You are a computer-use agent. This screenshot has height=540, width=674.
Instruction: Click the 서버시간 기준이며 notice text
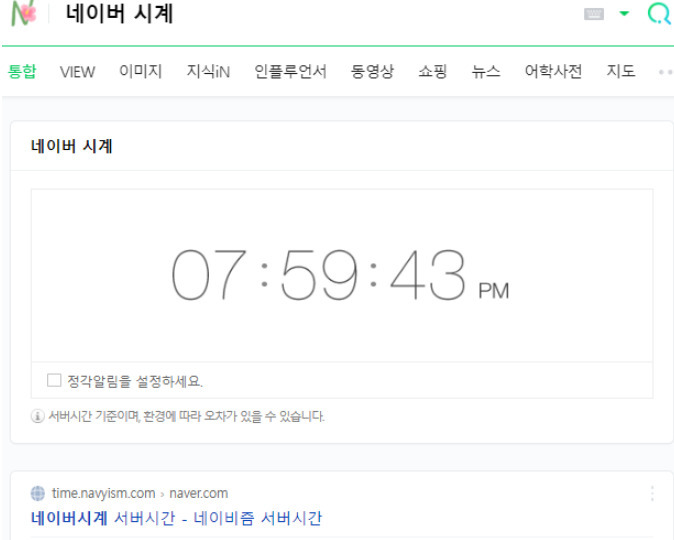(x=186, y=416)
